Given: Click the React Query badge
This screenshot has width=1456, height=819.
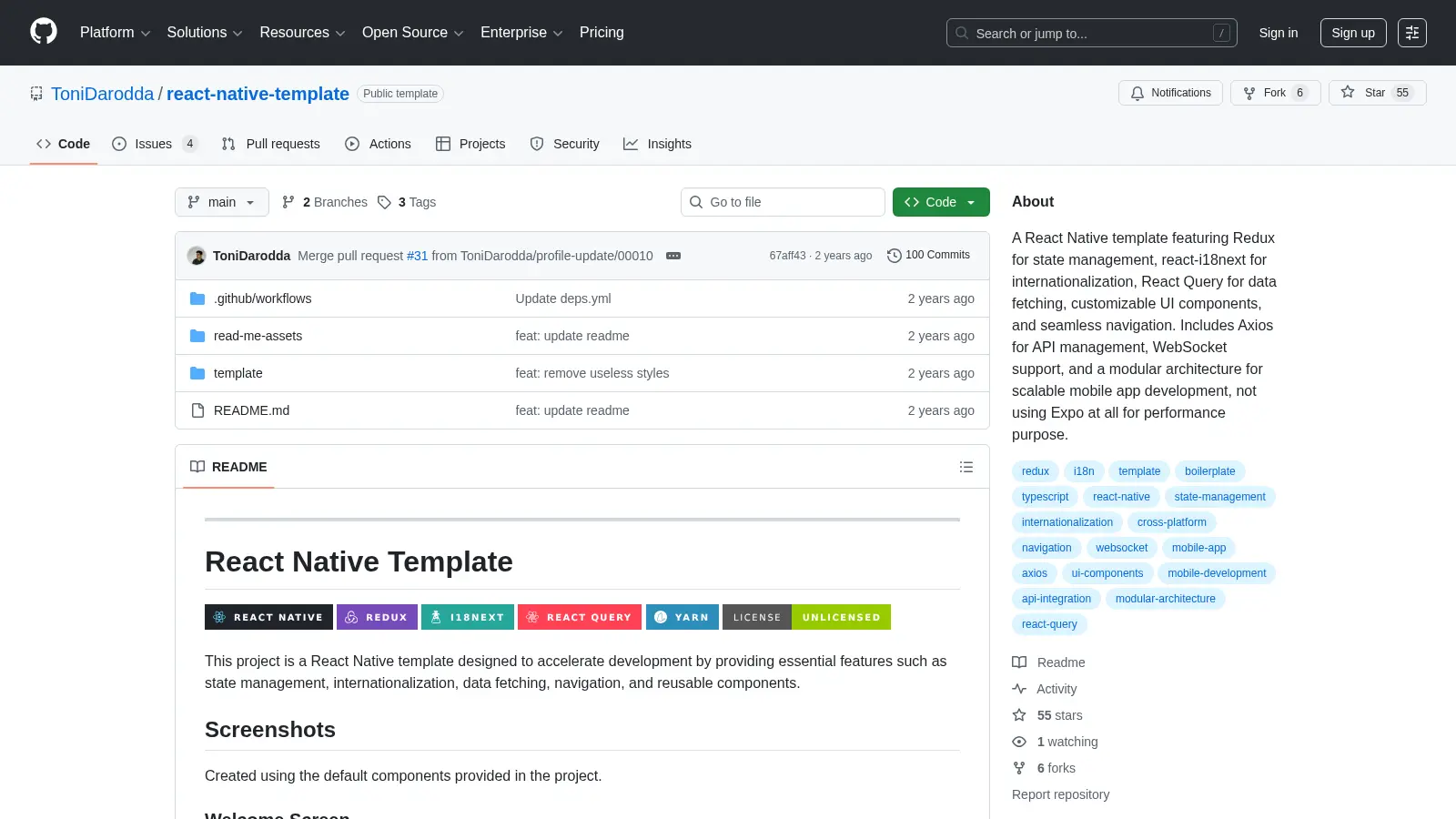Looking at the screenshot, I should click(x=580, y=617).
